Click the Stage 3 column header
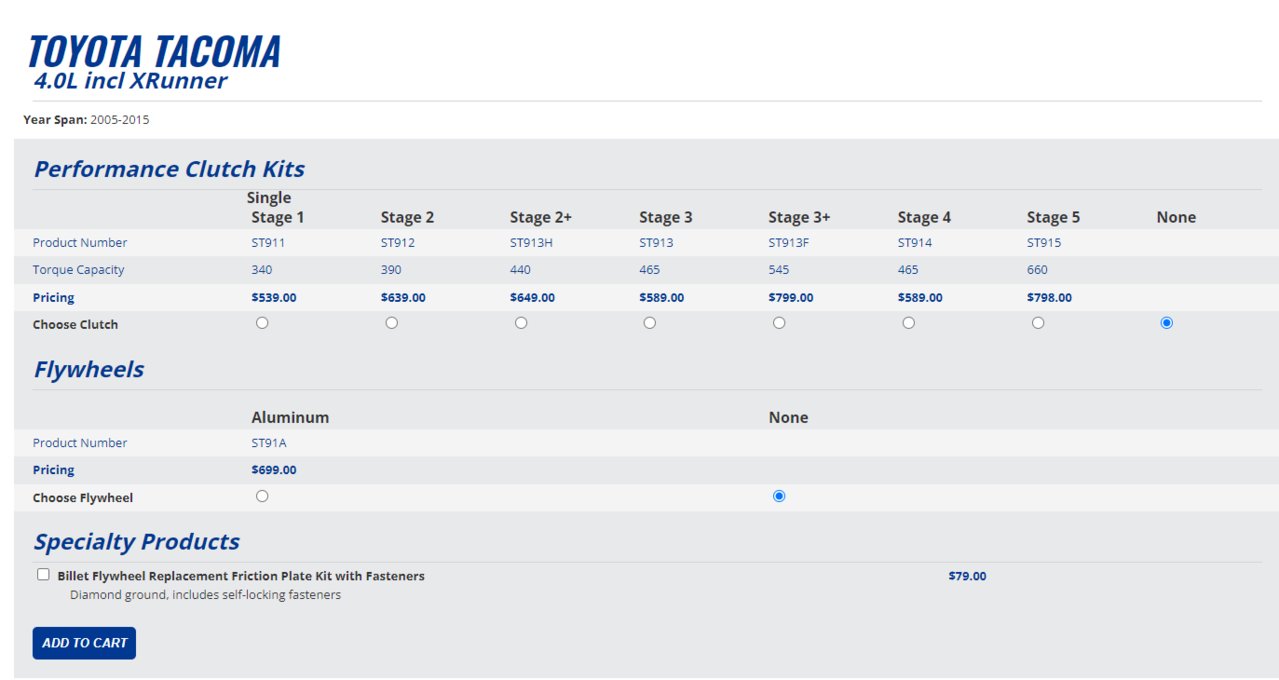This screenshot has height=680, width=1279. [666, 217]
